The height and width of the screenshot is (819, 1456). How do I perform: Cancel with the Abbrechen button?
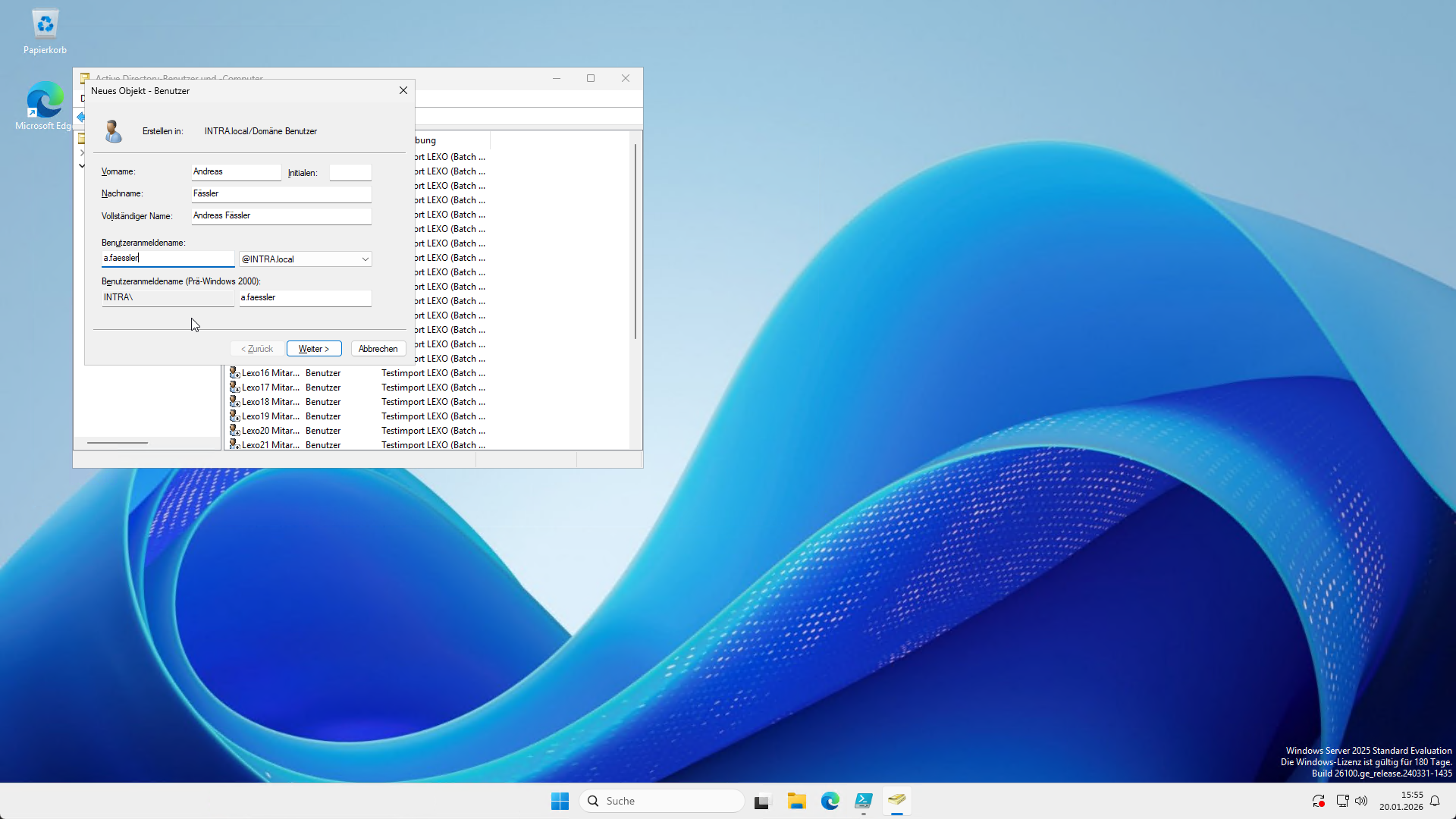coord(378,349)
